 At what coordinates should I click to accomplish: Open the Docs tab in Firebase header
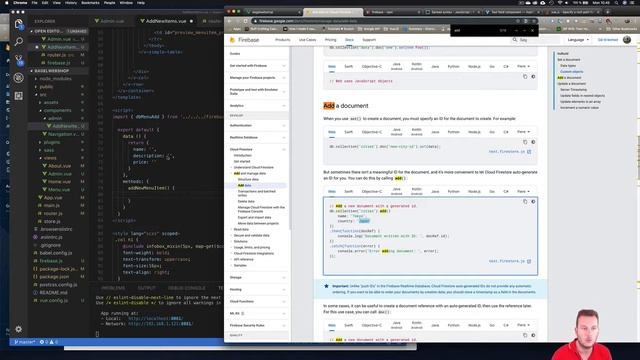pos(349,40)
